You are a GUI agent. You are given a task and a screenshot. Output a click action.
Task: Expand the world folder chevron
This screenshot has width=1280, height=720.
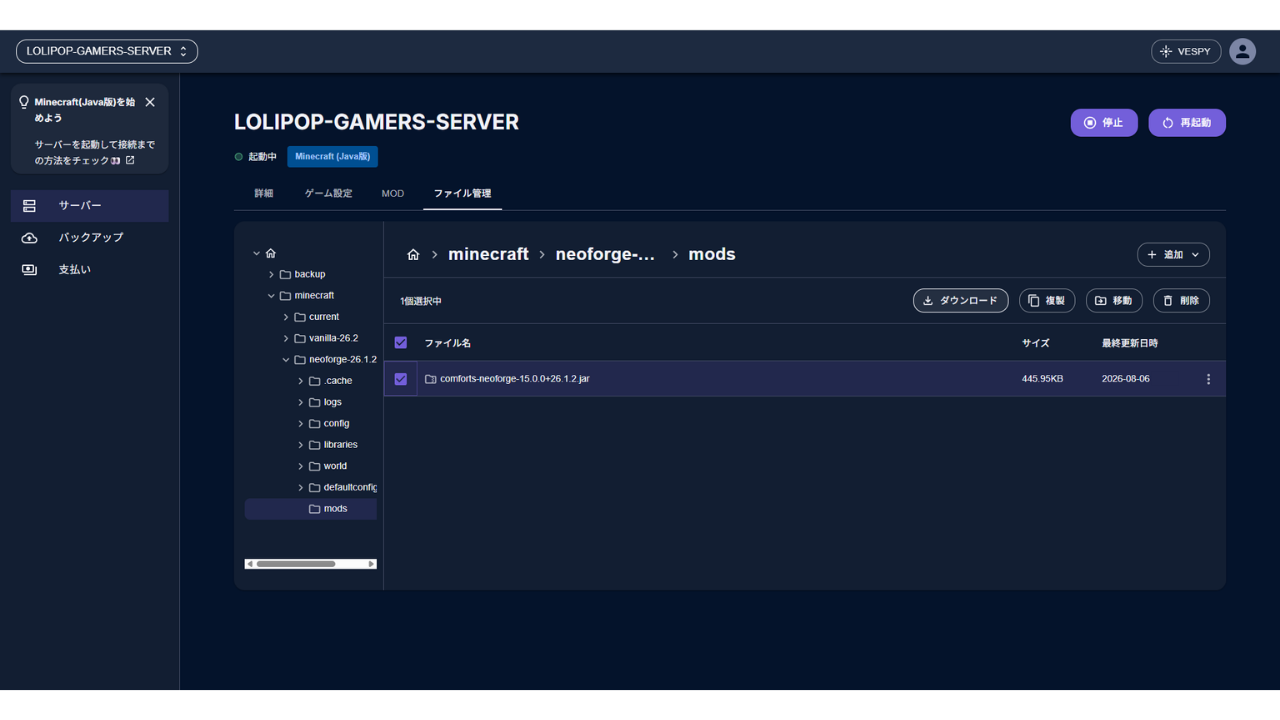click(301, 466)
